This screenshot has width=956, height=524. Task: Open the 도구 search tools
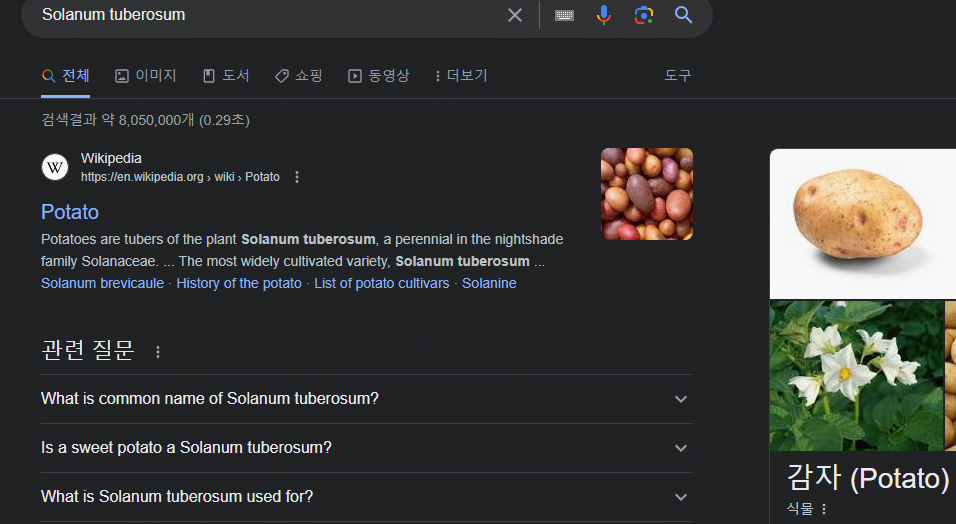point(678,76)
